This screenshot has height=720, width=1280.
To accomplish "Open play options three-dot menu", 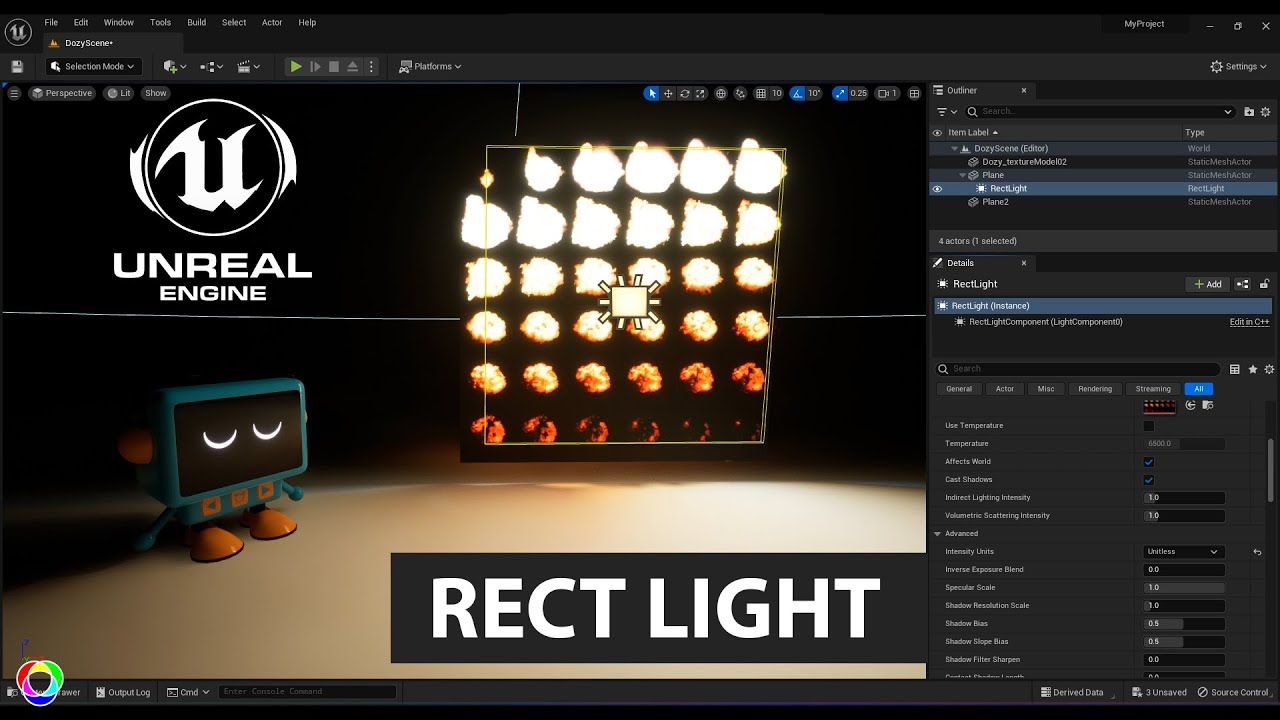I will click(371, 66).
